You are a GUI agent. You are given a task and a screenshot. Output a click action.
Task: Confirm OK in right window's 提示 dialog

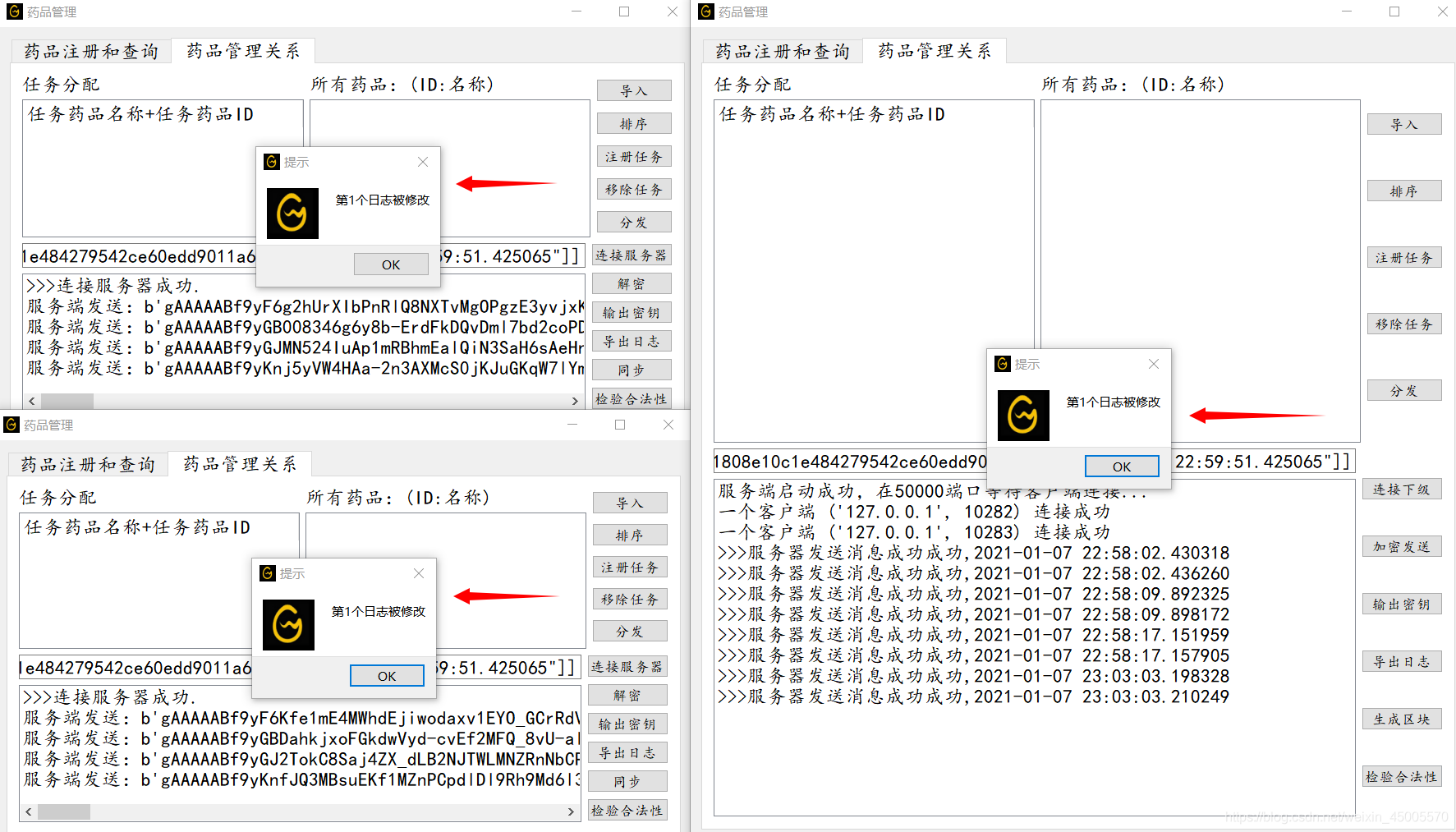point(1122,466)
